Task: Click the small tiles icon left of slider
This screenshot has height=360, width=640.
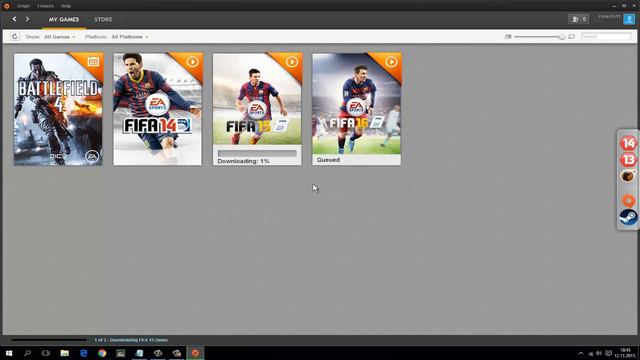Action: (508, 36)
